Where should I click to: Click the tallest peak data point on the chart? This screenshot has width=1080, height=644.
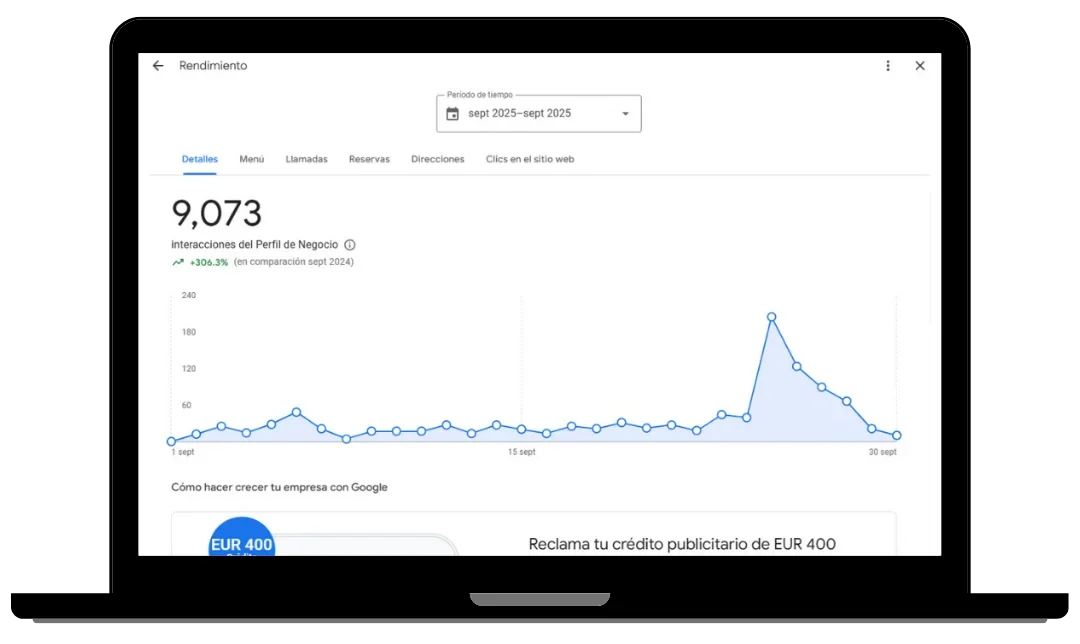(771, 317)
